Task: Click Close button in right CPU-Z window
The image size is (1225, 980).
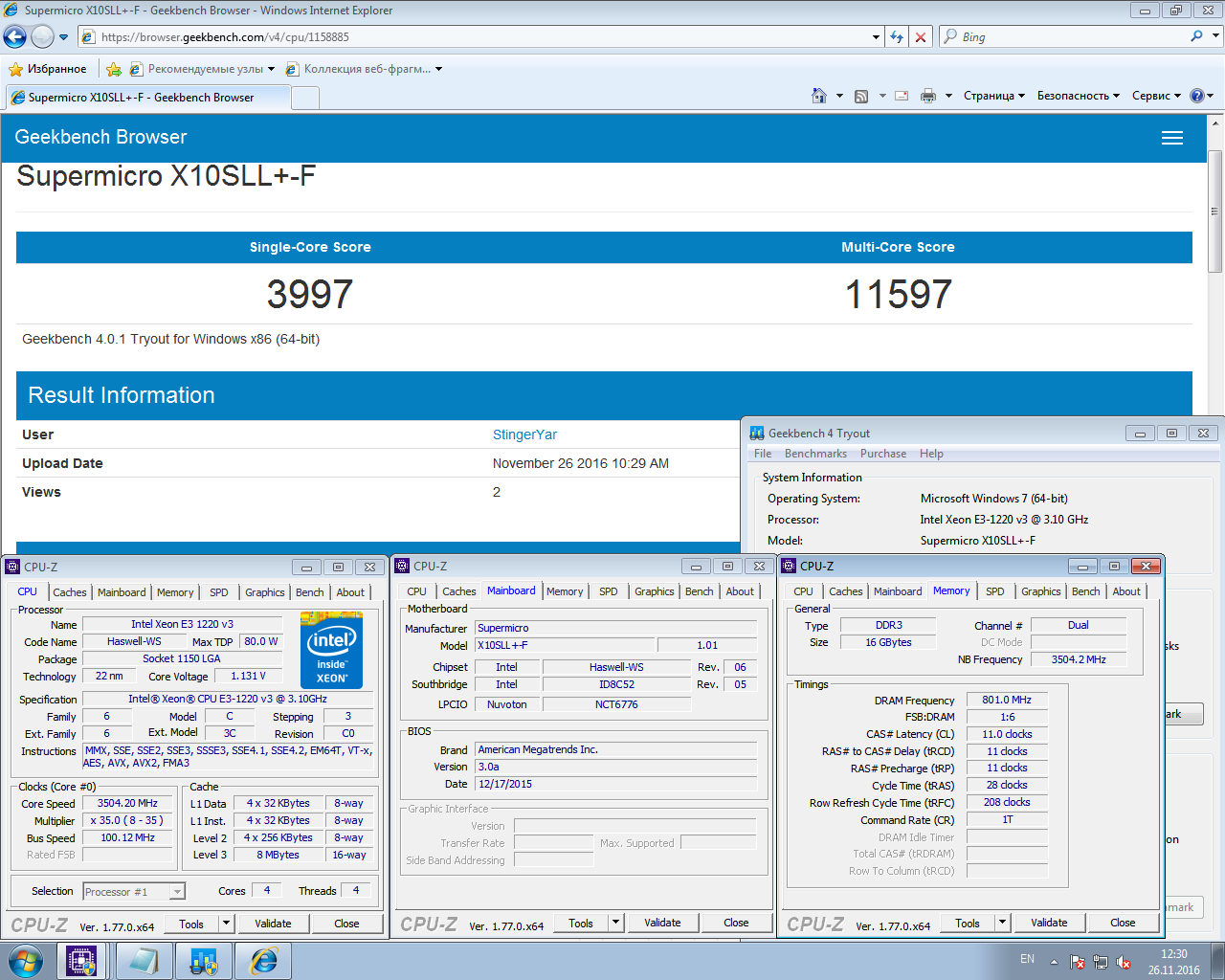Action: point(1123,923)
